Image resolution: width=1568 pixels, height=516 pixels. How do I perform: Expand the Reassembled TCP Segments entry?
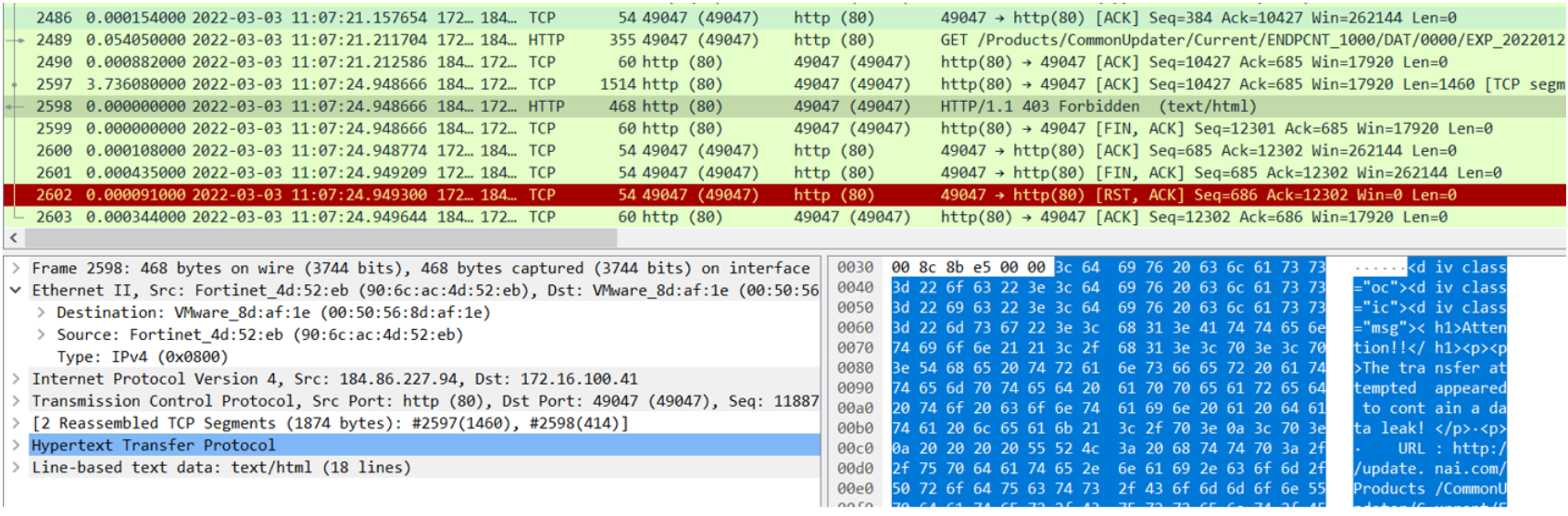(16, 423)
